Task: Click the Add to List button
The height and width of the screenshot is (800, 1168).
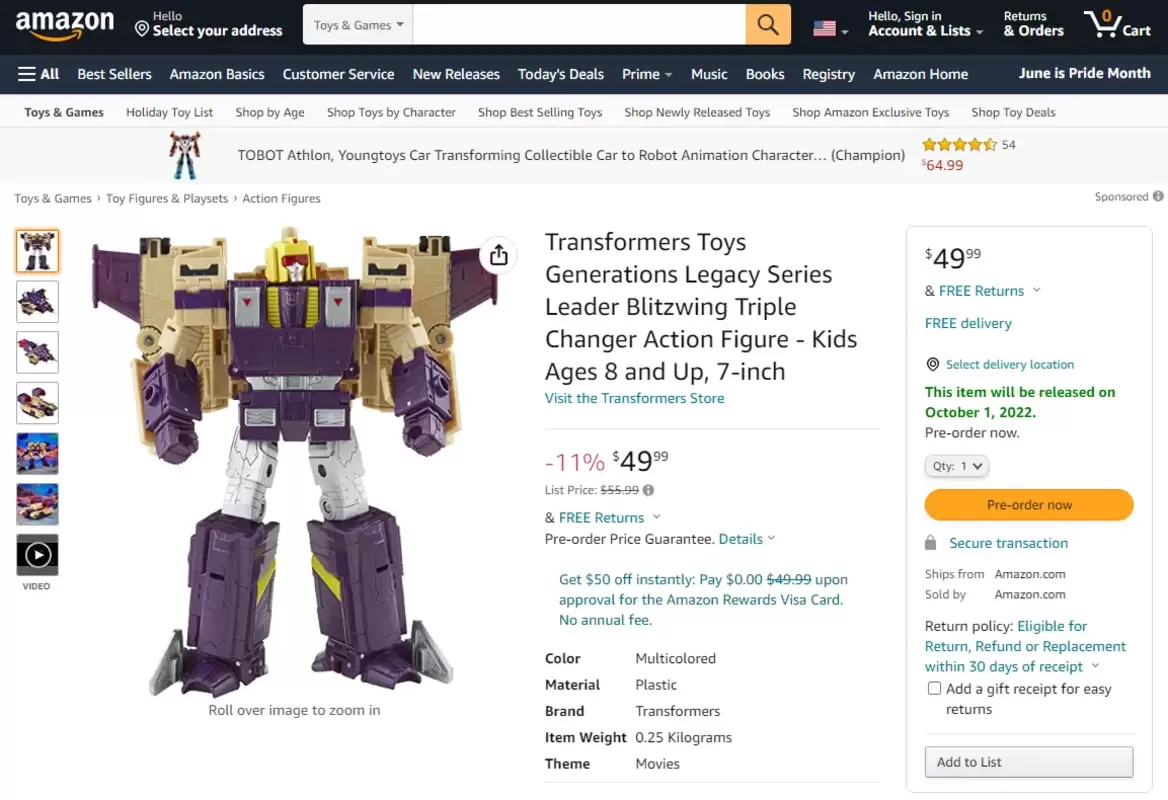Action: tap(1029, 762)
